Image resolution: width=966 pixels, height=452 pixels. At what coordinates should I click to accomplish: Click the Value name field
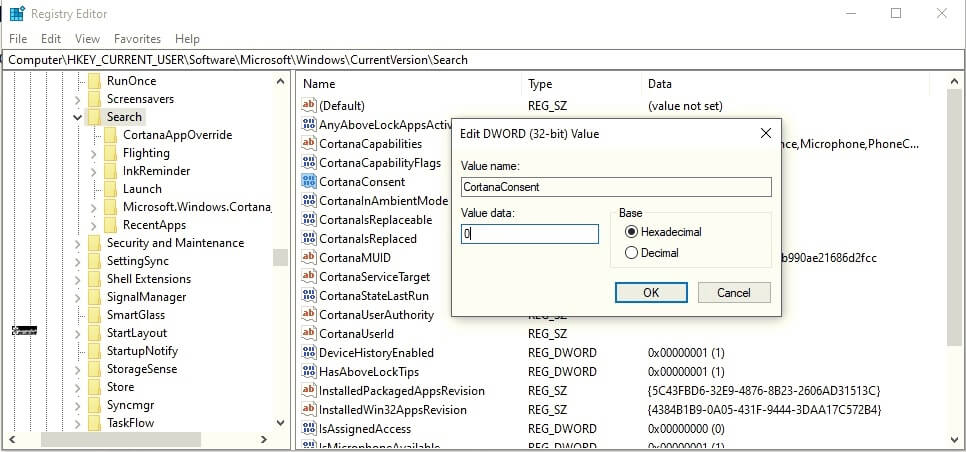click(x=616, y=187)
